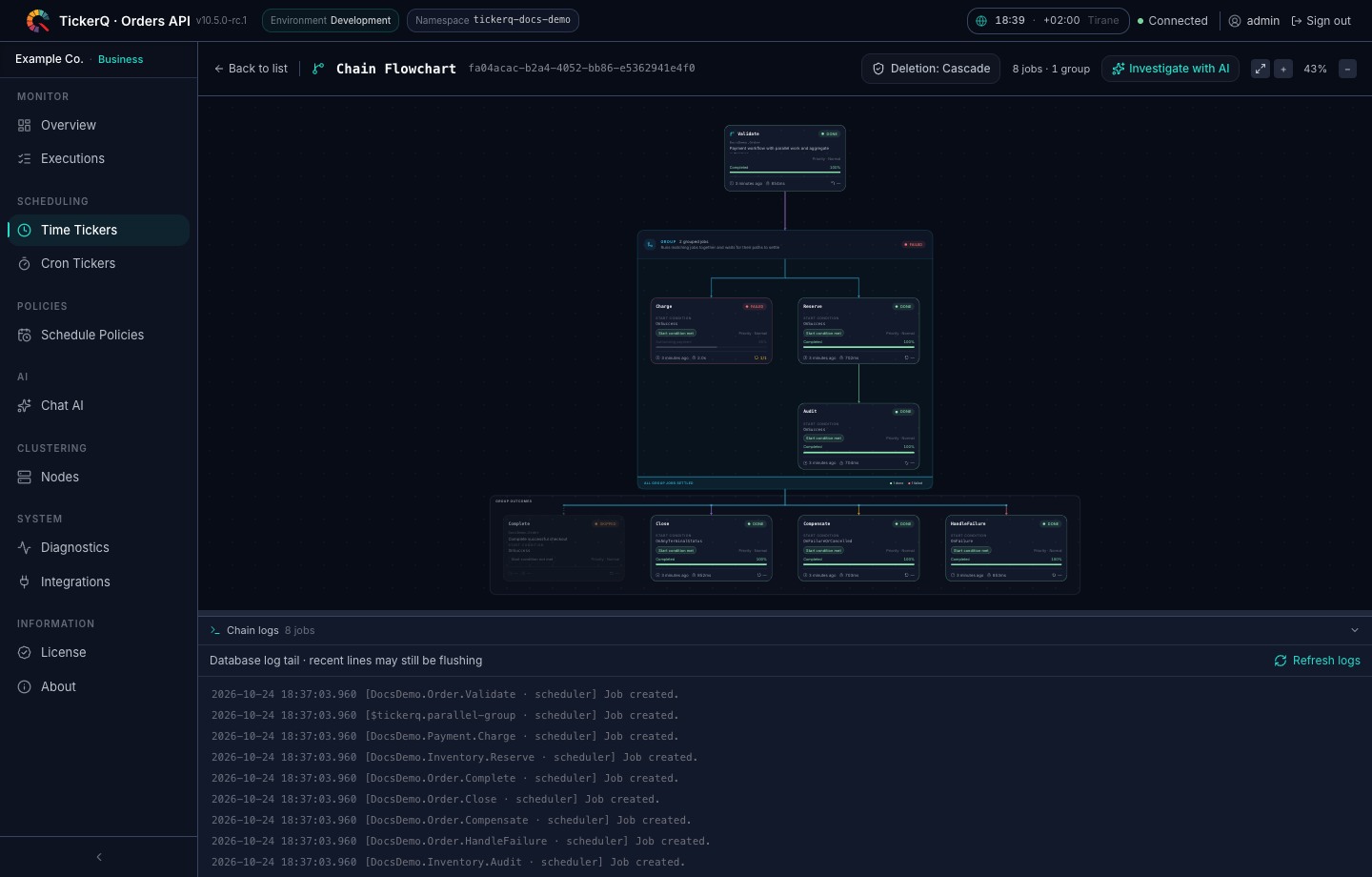This screenshot has height=877, width=1372.
Task: Click the License check icon
Action: pyautogui.click(x=25, y=652)
